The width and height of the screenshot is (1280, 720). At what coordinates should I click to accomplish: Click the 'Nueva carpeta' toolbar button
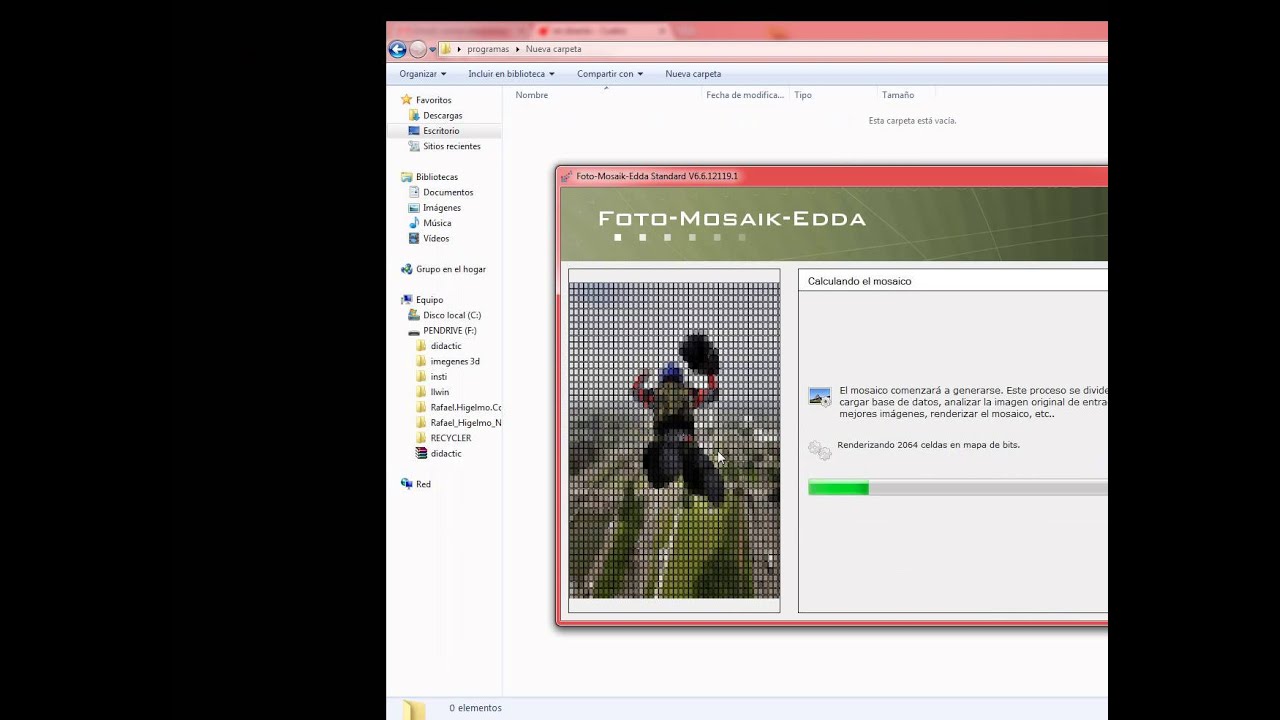click(x=693, y=74)
